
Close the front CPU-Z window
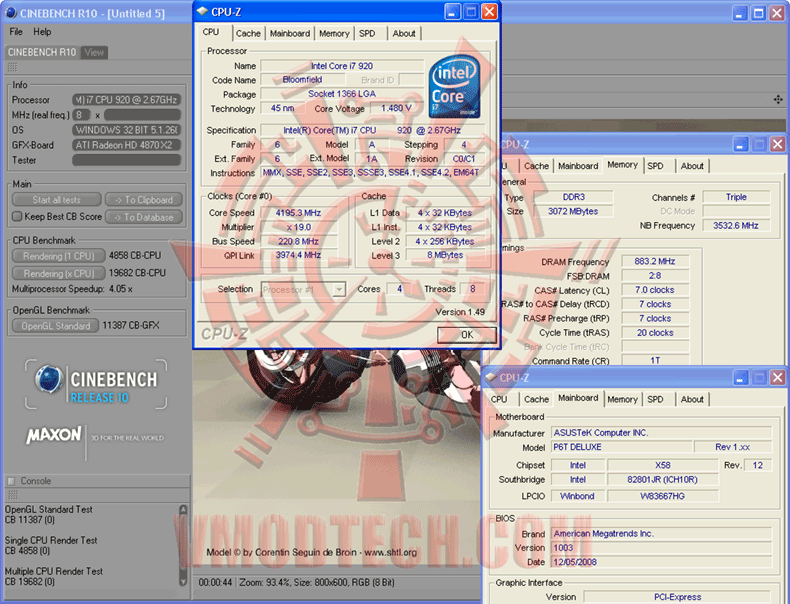(489, 12)
